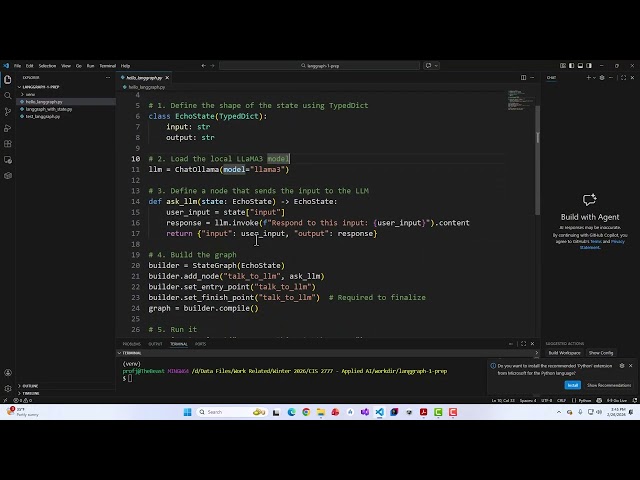
Task: Click the editor vertical scrollbar
Action: click(538, 160)
